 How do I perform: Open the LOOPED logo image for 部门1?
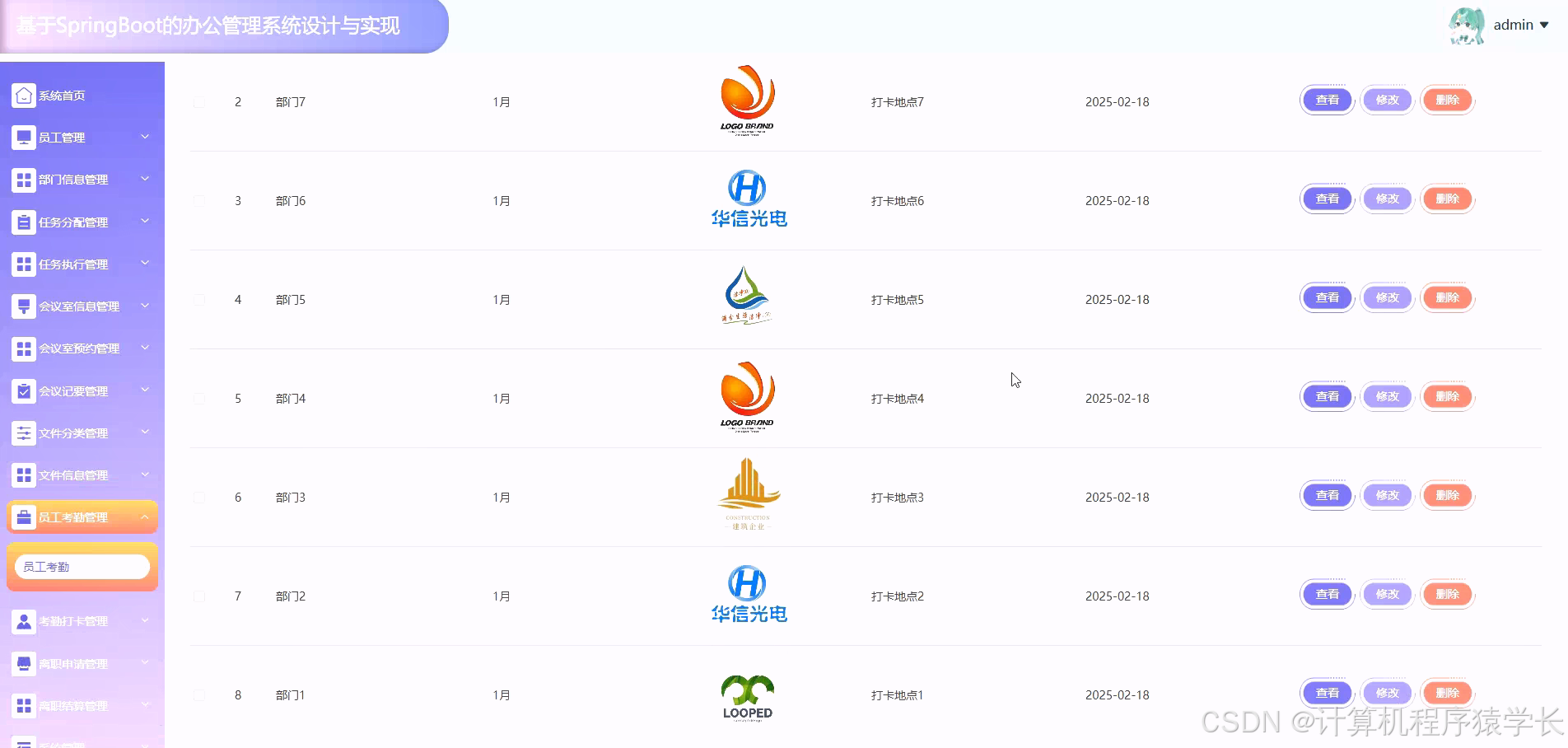[748, 699]
